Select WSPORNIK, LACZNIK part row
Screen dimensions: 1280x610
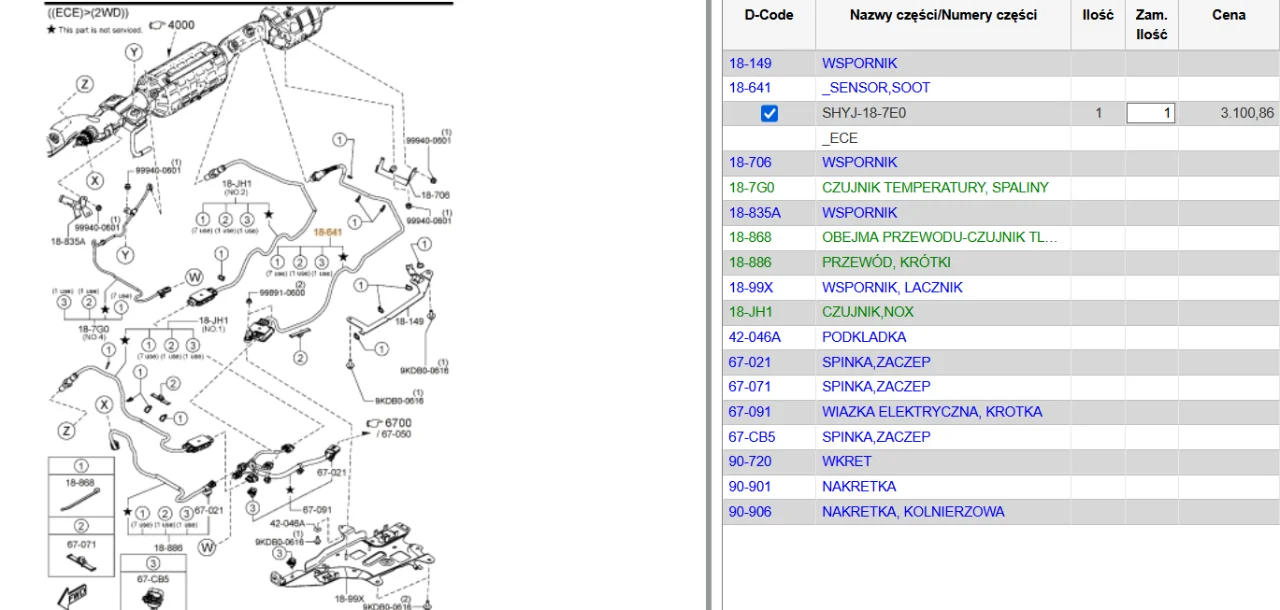pos(892,287)
